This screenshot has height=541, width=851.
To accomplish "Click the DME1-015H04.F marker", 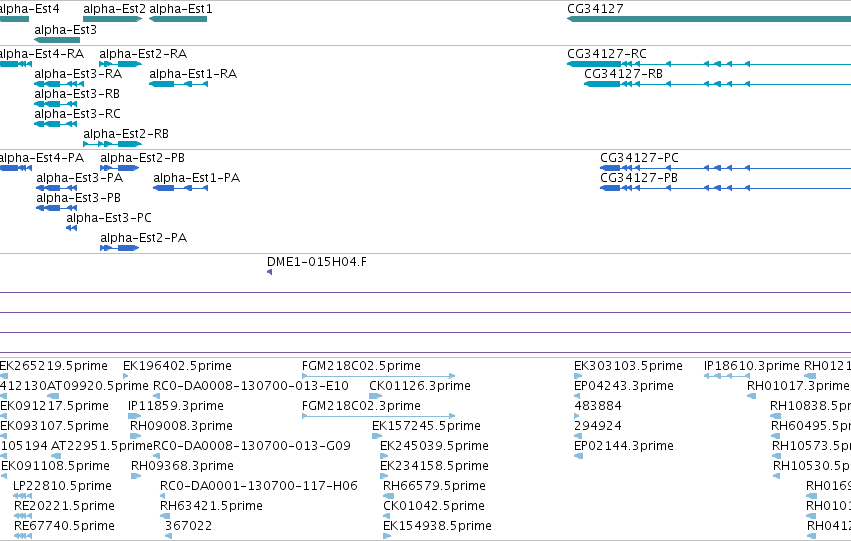I will click(x=270, y=272).
